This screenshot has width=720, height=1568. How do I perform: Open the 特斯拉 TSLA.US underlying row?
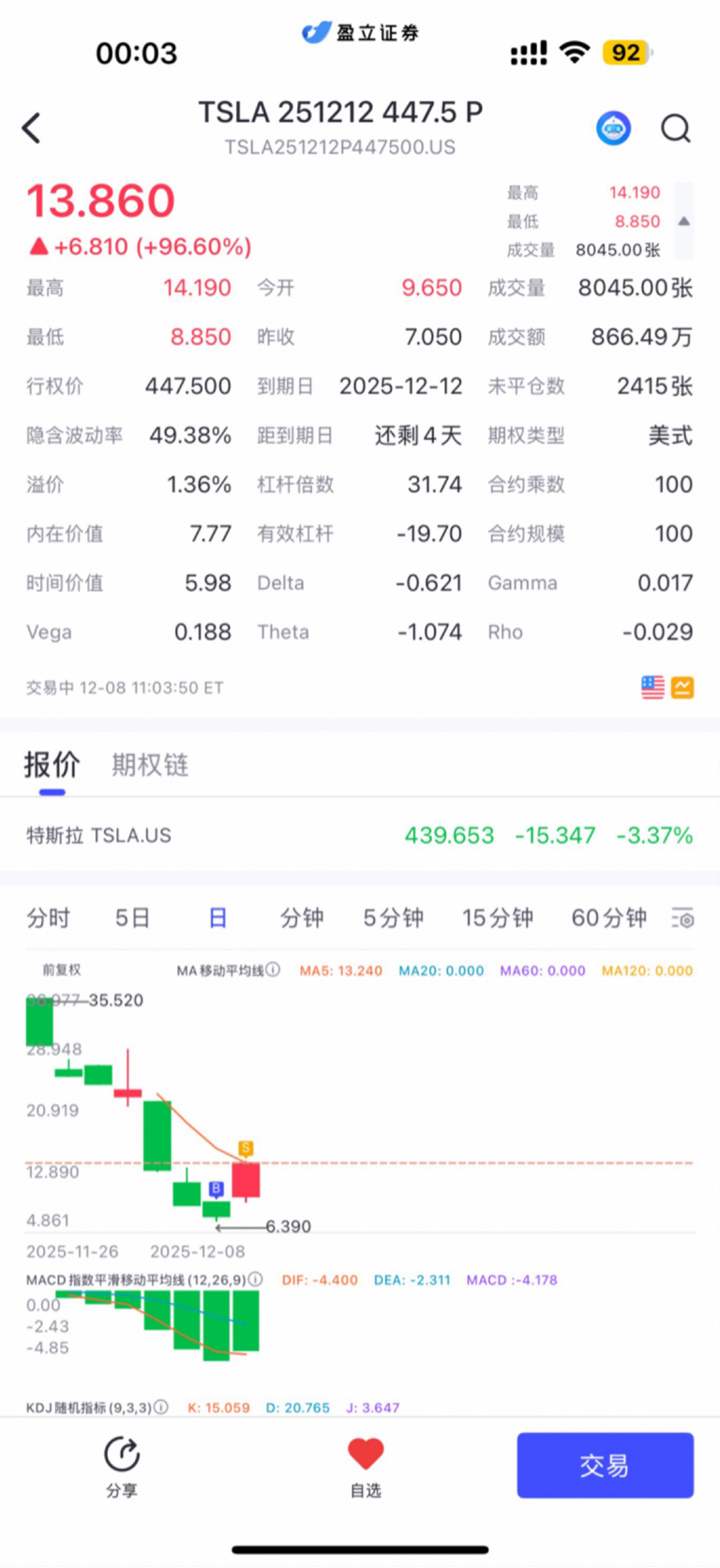[360, 835]
